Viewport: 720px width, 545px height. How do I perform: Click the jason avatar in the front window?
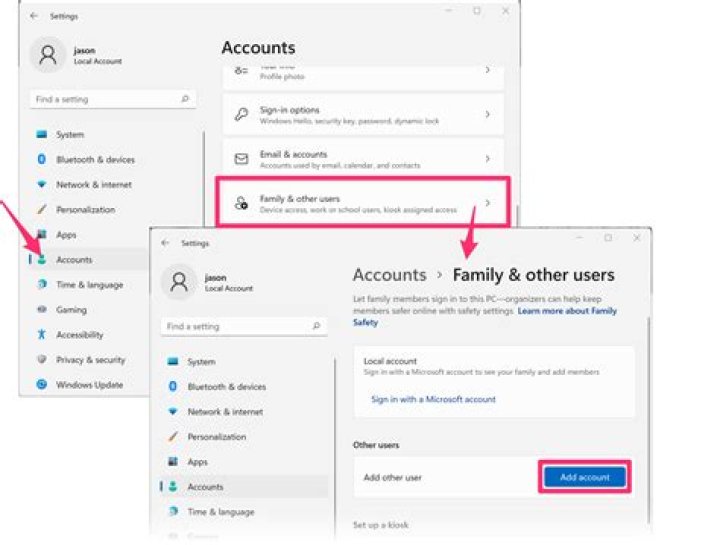[180, 283]
